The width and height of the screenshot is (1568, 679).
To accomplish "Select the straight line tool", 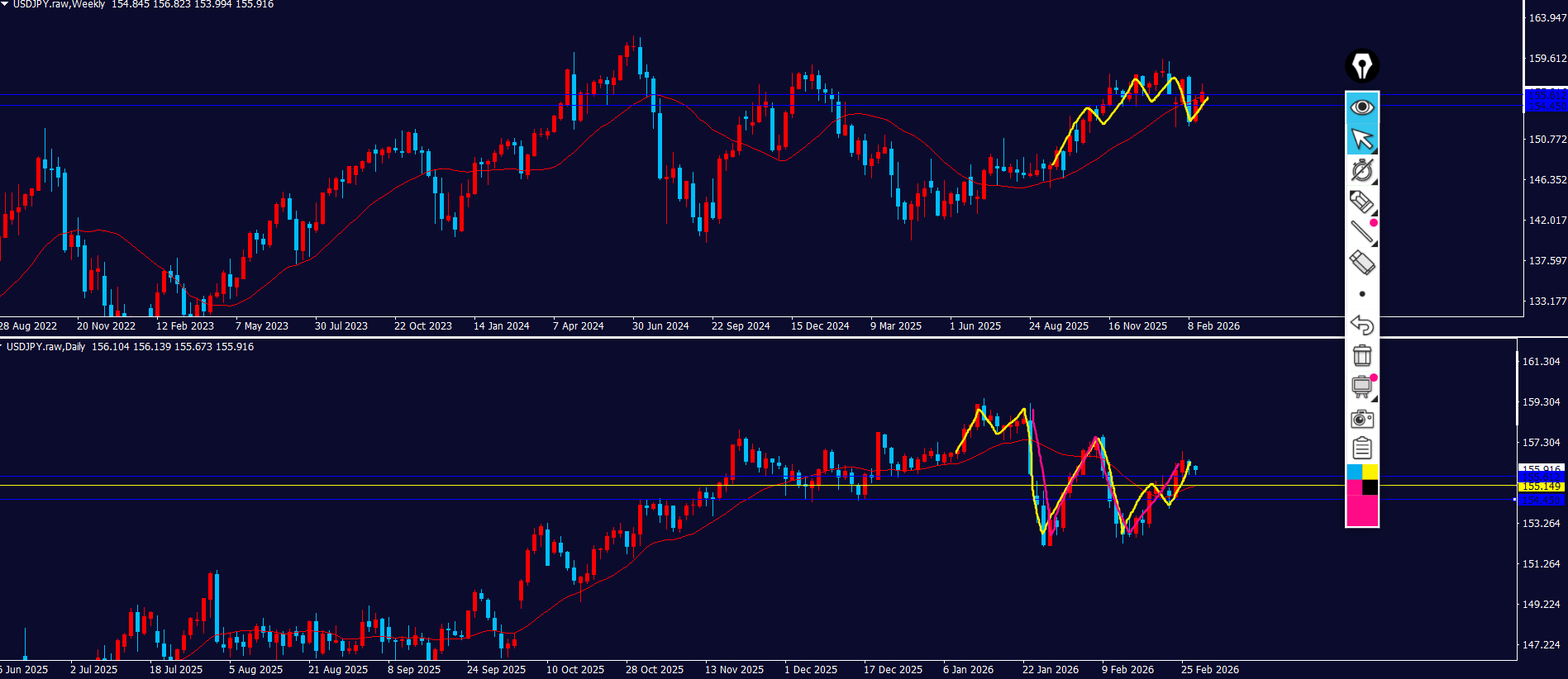I will [1361, 232].
